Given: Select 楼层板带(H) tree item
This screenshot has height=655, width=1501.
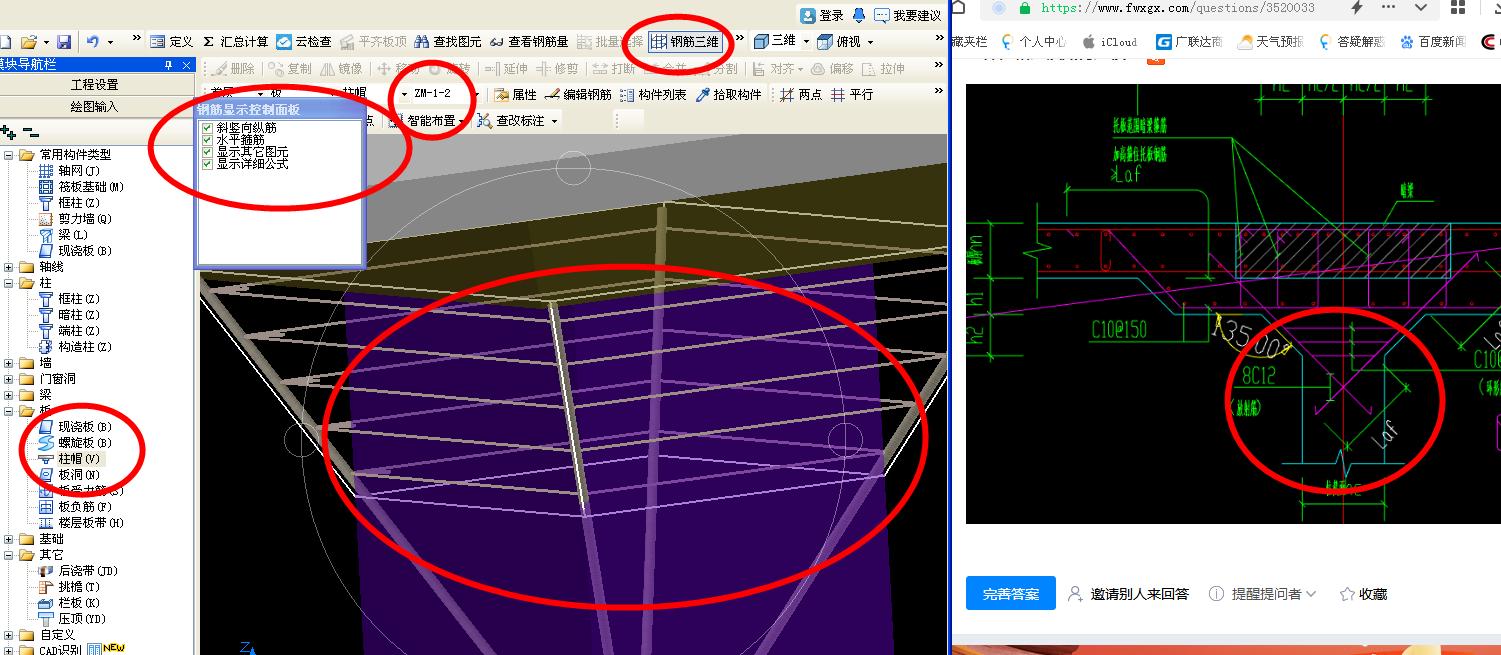Looking at the screenshot, I should 81,523.
